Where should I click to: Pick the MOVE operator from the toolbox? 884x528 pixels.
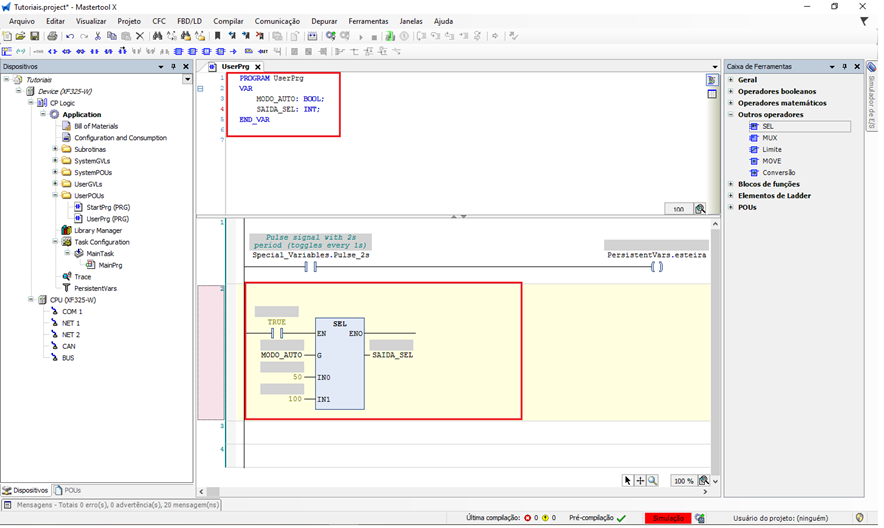tap(771, 161)
